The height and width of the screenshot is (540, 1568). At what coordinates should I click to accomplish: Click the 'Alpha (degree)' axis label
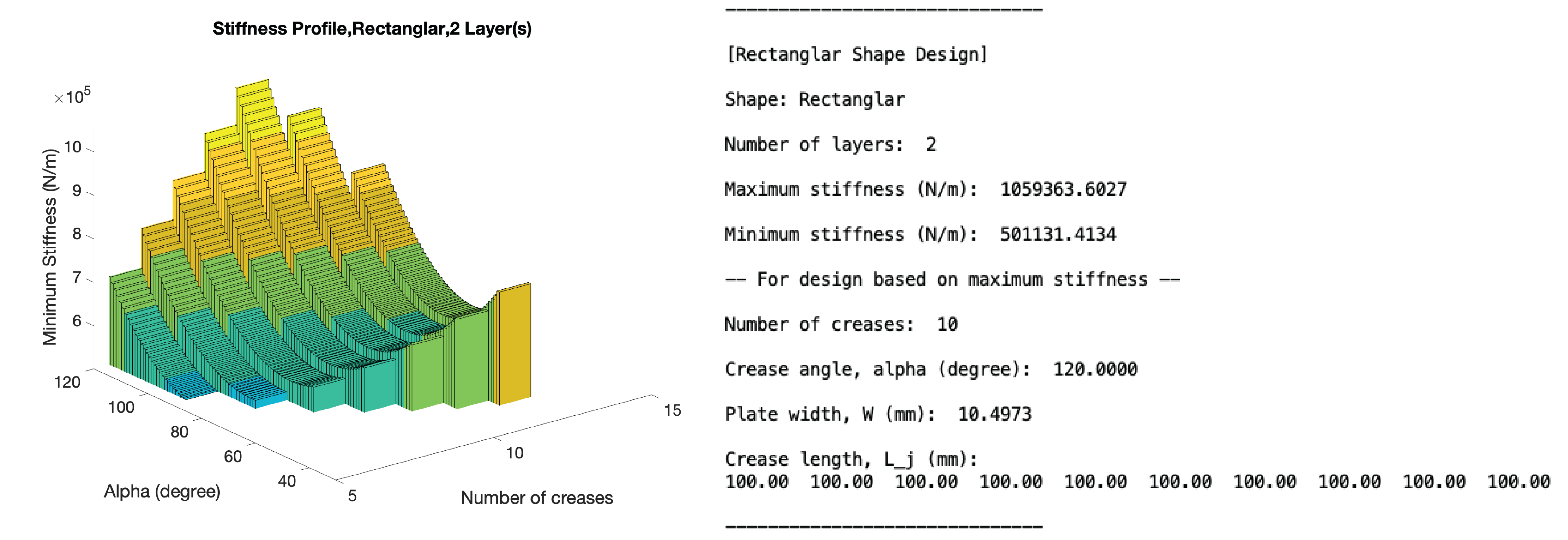162,491
